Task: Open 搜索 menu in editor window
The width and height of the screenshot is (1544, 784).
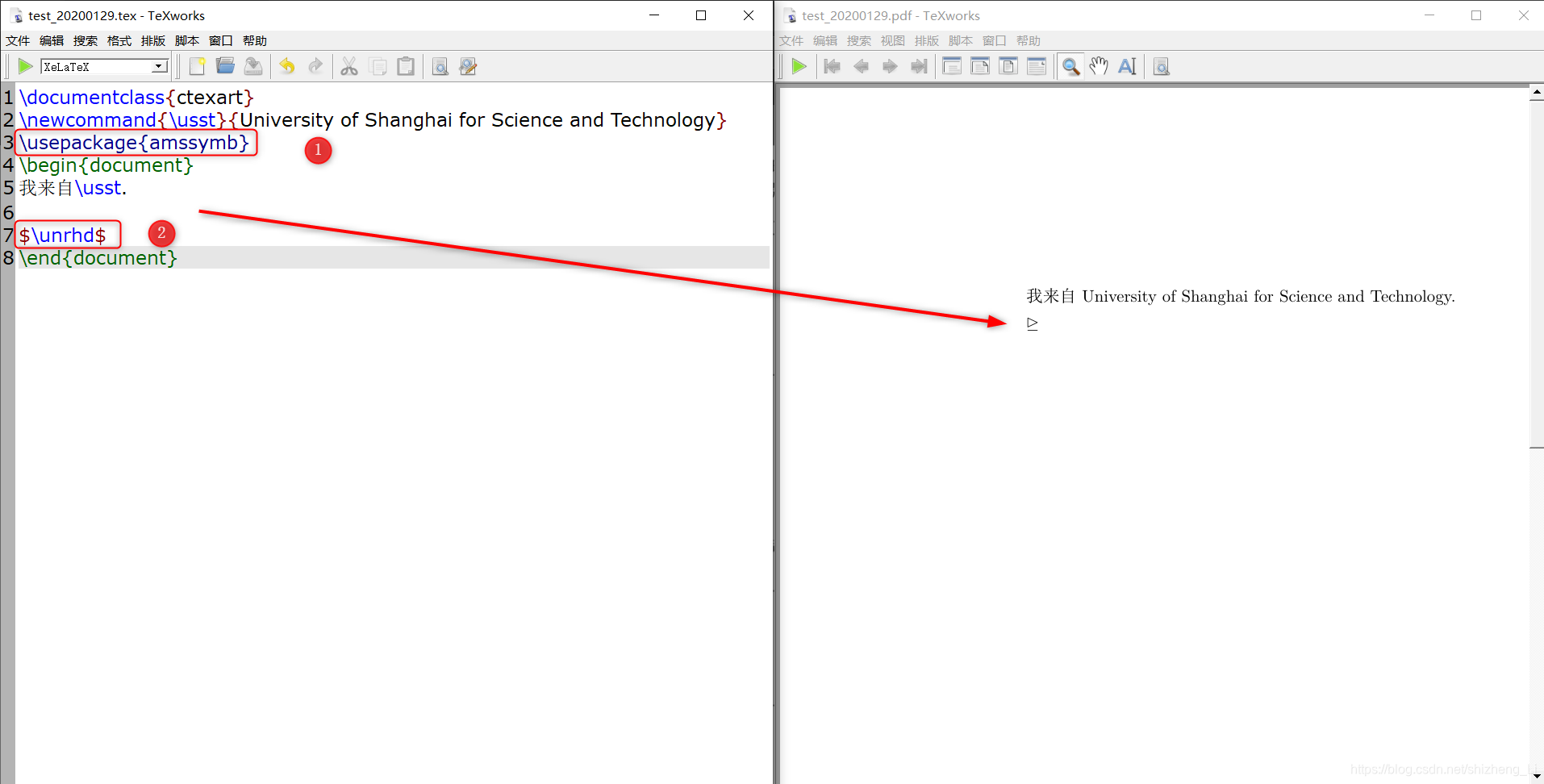Action: pyautogui.click(x=86, y=40)
